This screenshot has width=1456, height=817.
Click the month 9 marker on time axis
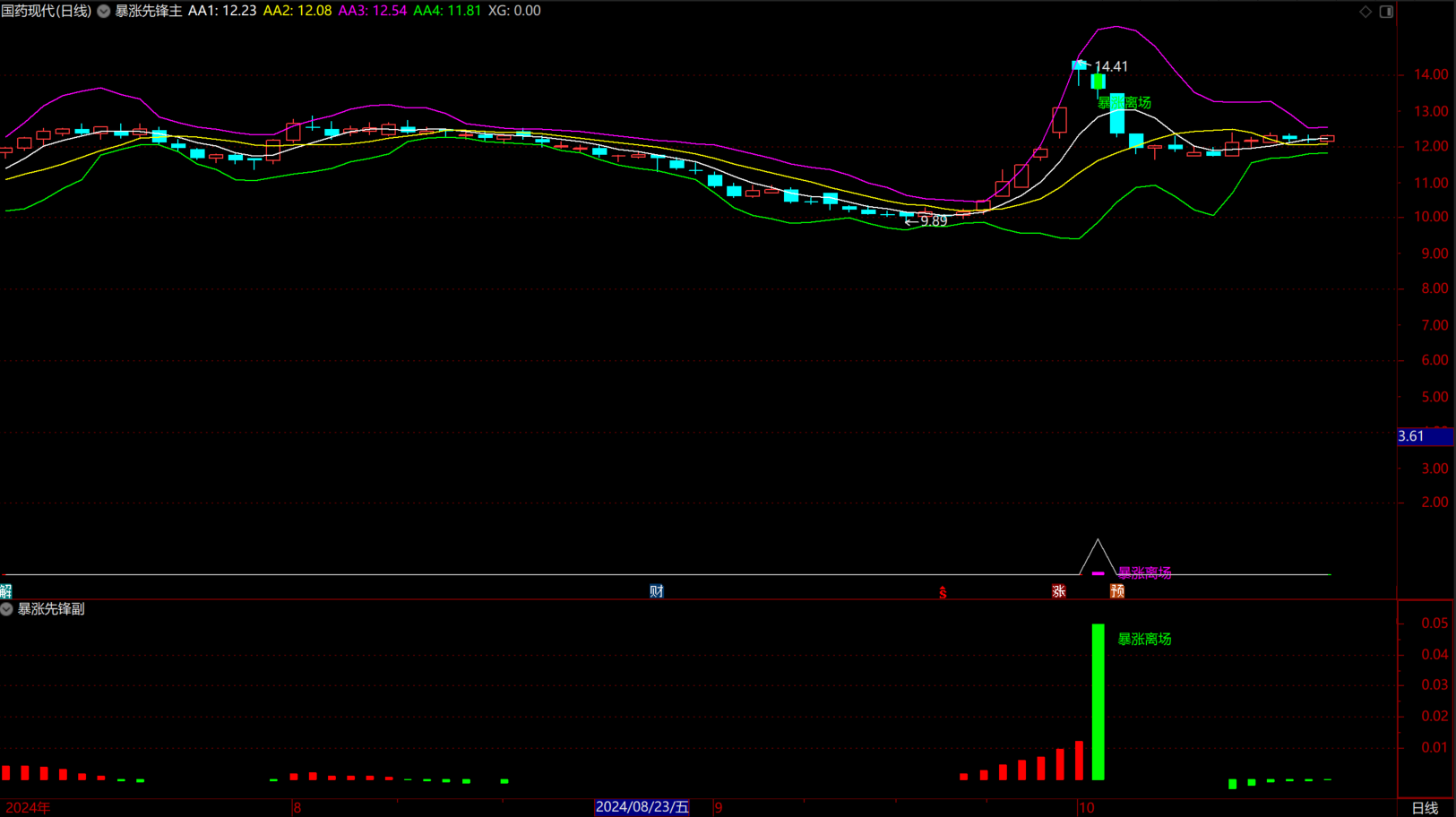point(718,808)
